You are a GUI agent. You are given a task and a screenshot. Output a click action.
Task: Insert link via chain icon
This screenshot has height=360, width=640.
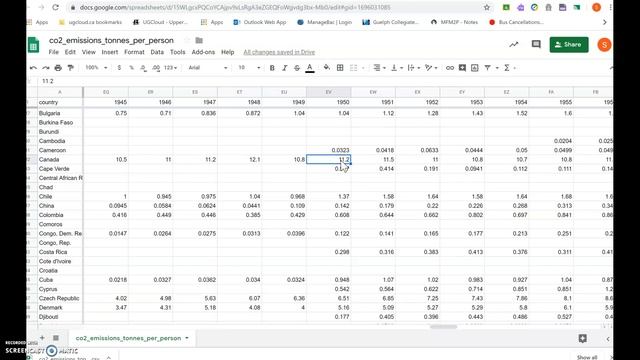tap(450, 68)
